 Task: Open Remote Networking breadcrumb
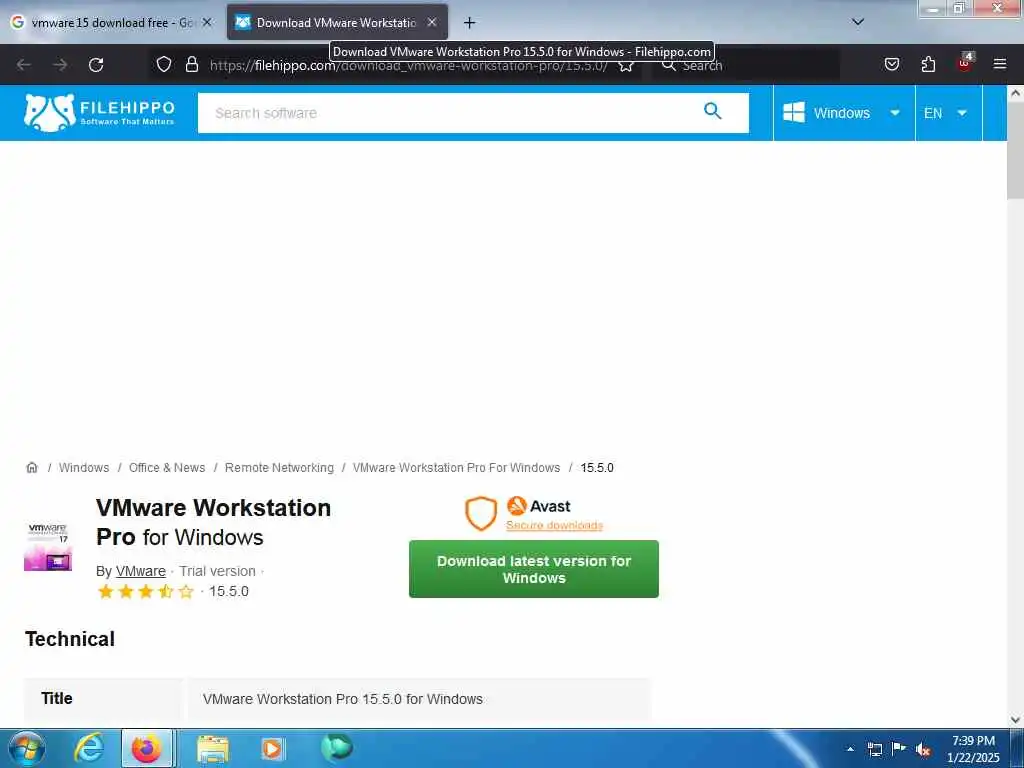[x=279, y=468]
